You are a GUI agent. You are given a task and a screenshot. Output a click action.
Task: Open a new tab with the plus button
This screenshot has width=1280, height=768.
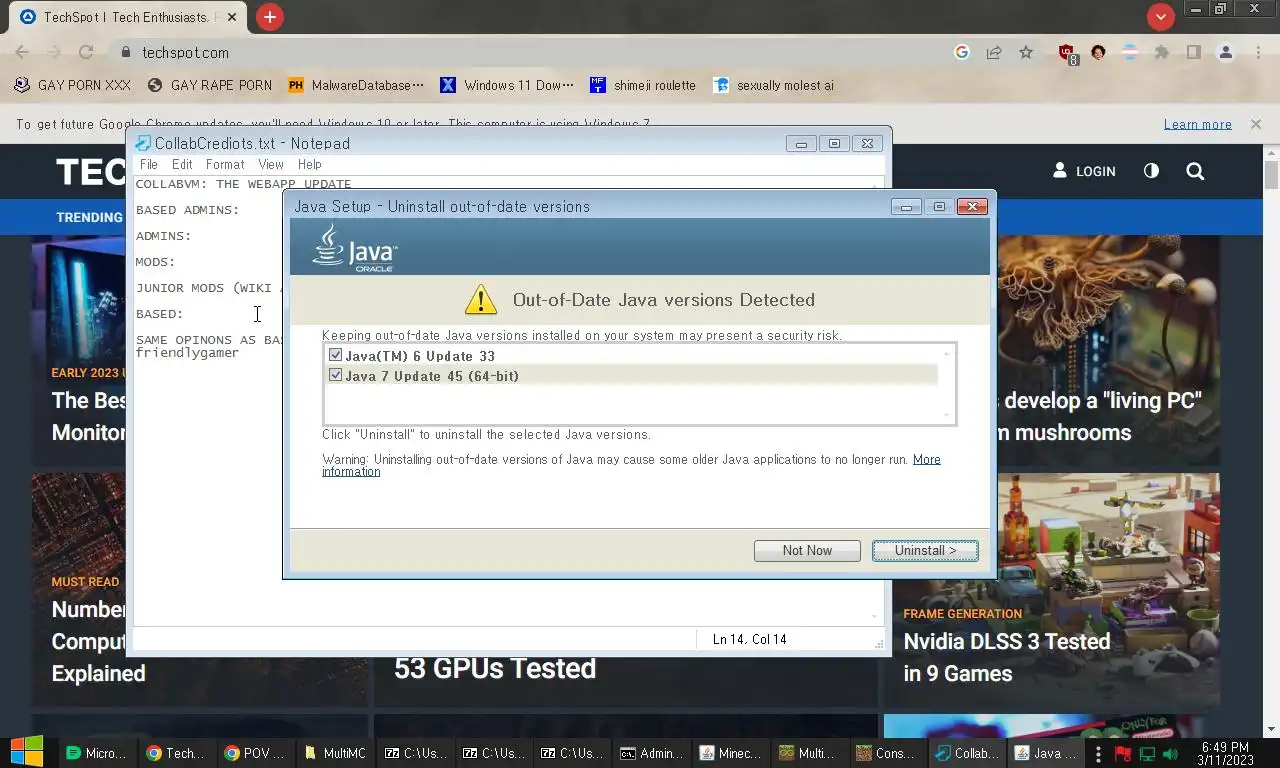coord(269,17)
